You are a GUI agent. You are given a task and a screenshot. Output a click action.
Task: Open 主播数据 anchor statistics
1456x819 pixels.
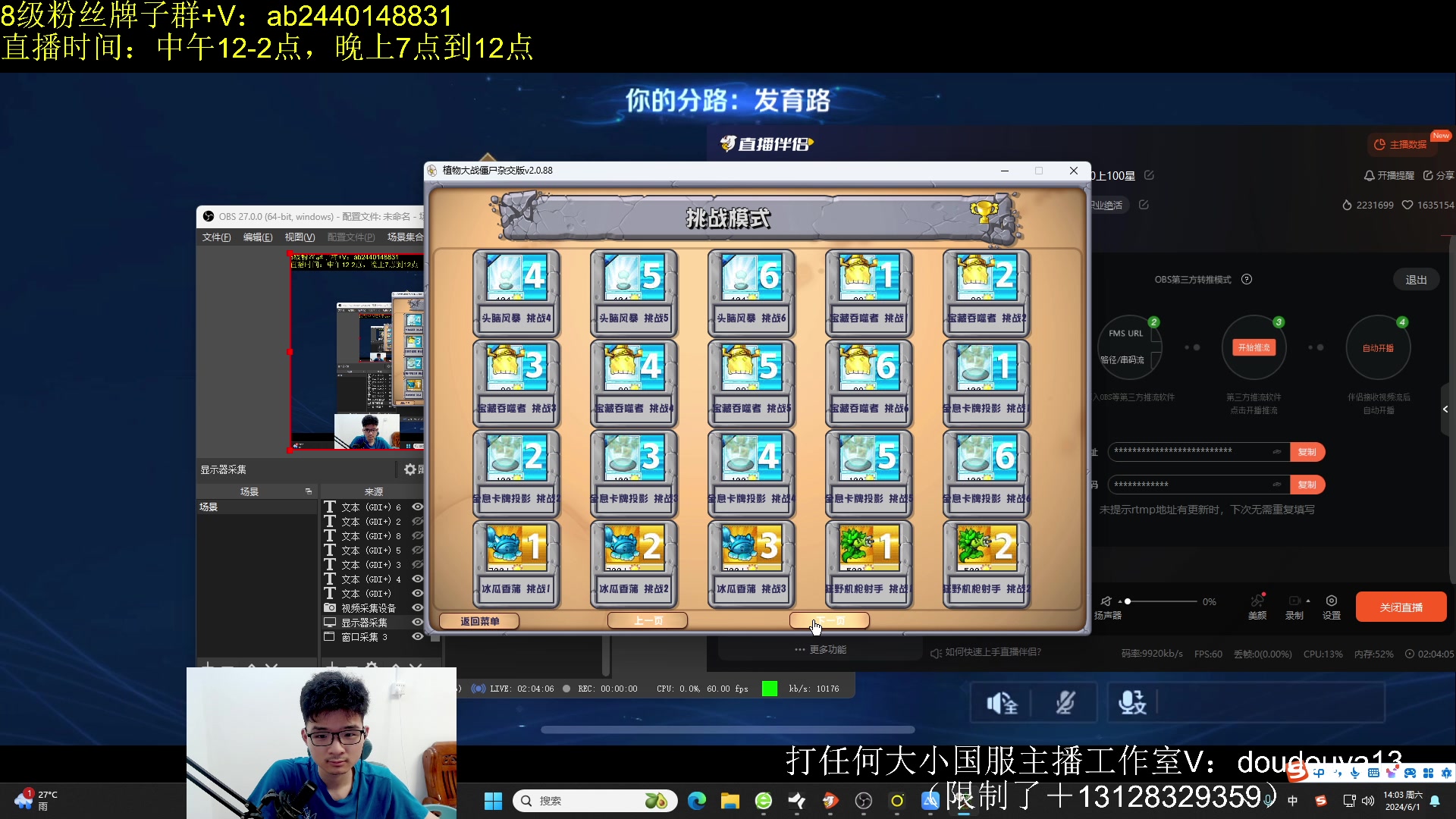coord(1400,144)
